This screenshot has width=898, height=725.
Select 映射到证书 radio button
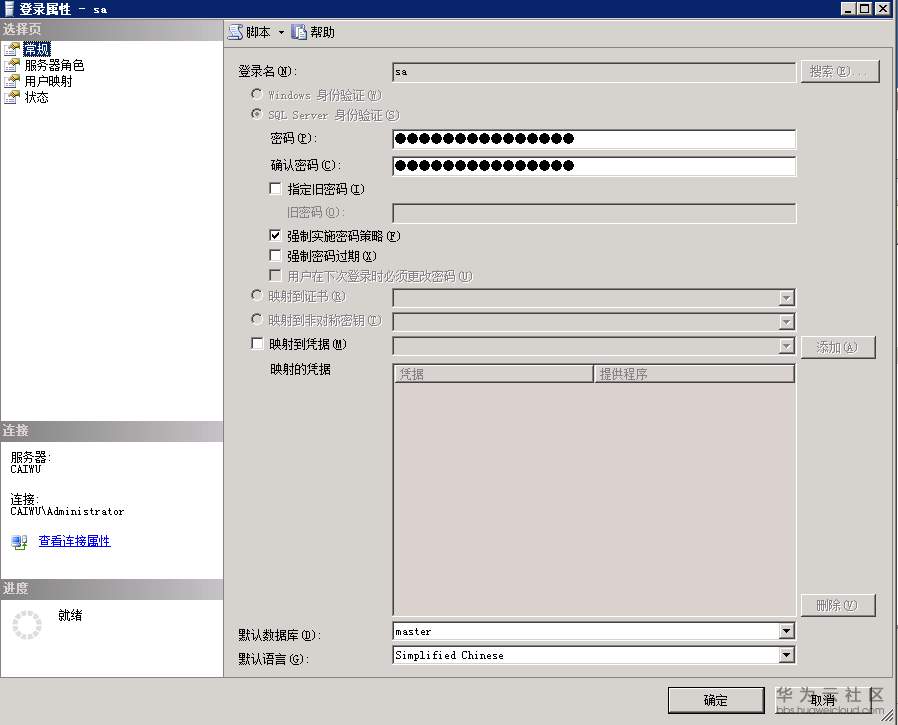(x=257, y=295)
